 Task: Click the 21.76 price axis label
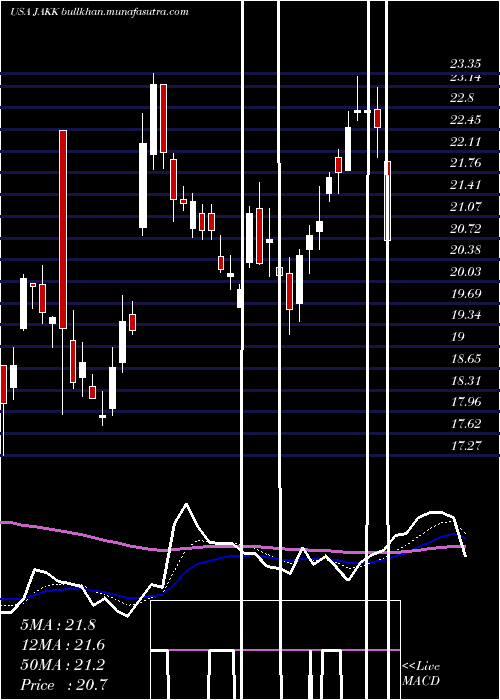click(465, 163)
